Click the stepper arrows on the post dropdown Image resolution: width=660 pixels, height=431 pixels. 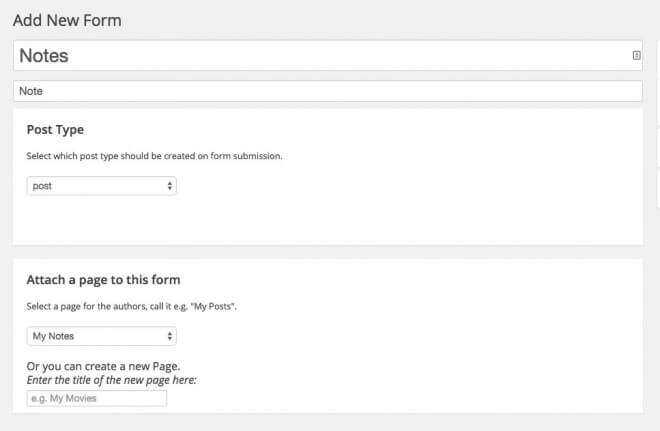click(x=169, y=186)
